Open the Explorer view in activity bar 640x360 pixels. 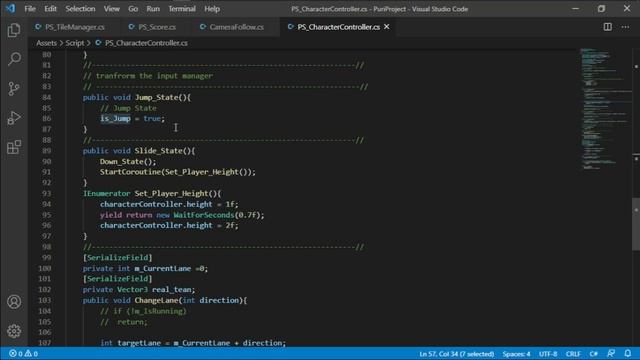14,30
